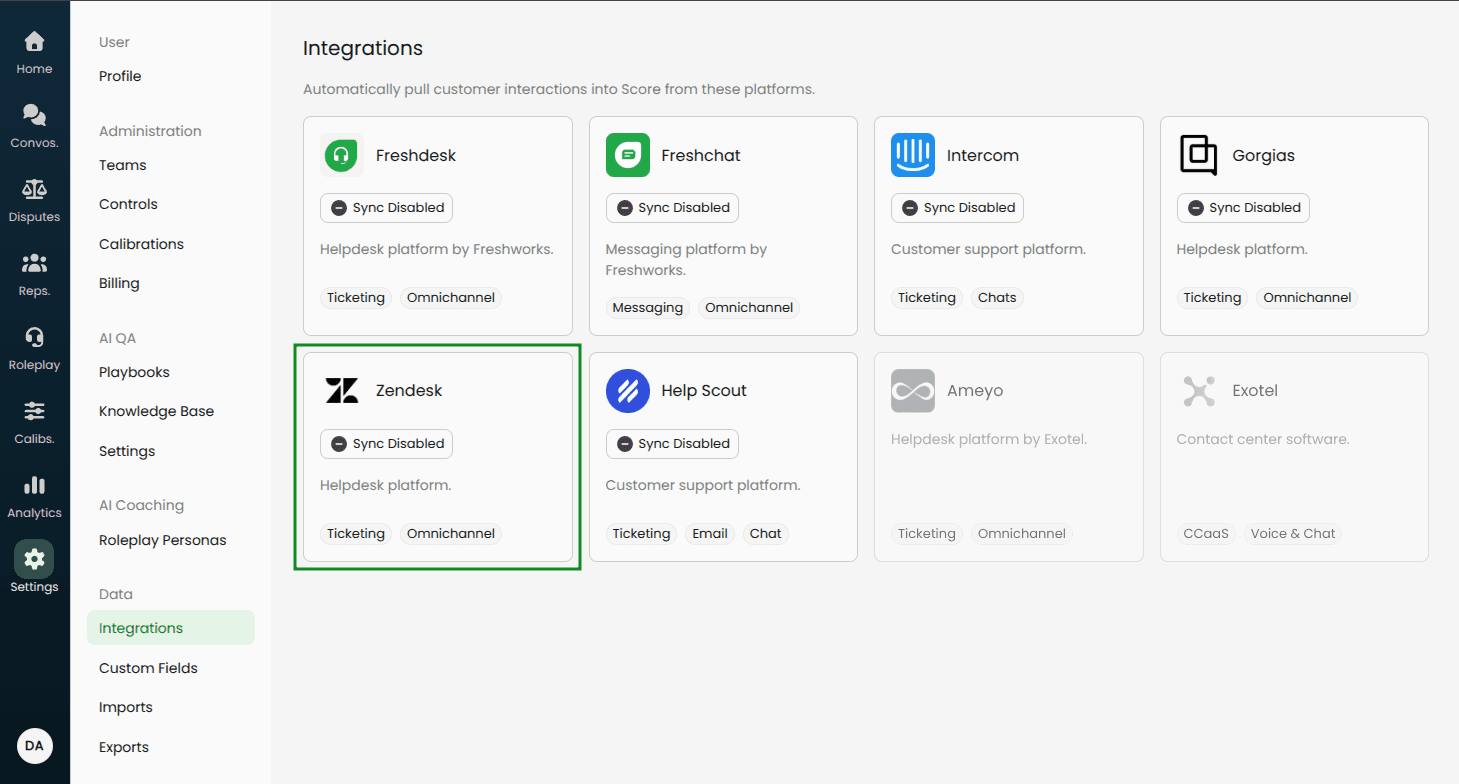The width and height of the screenshot is (1459, 784).
Task: Open Imports menu item
Action: [x=126, y=707]
